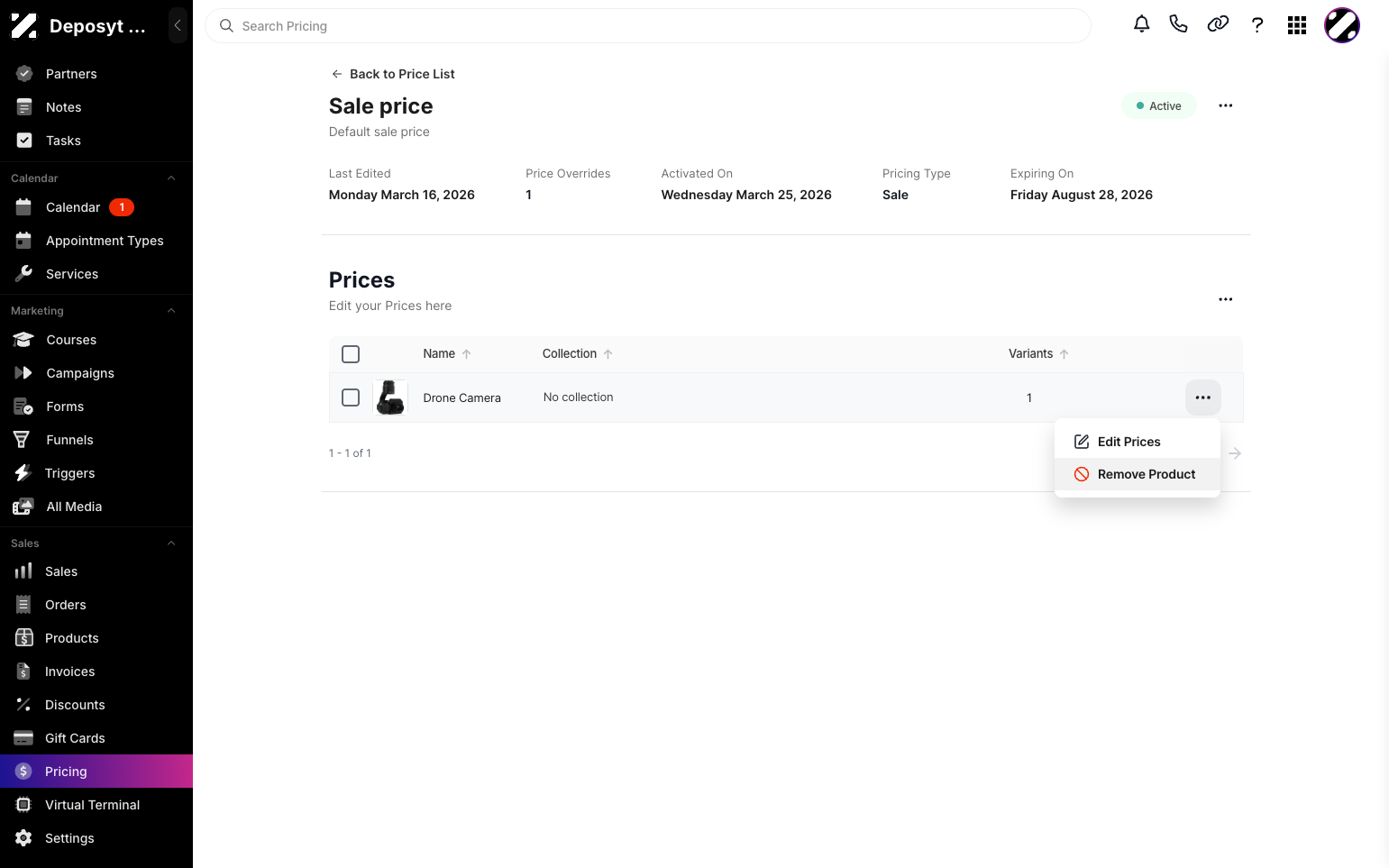This screenshot has width=1389, height=868.
Task: Choose Remove Product from the menu
Action: click(1137, 474)
